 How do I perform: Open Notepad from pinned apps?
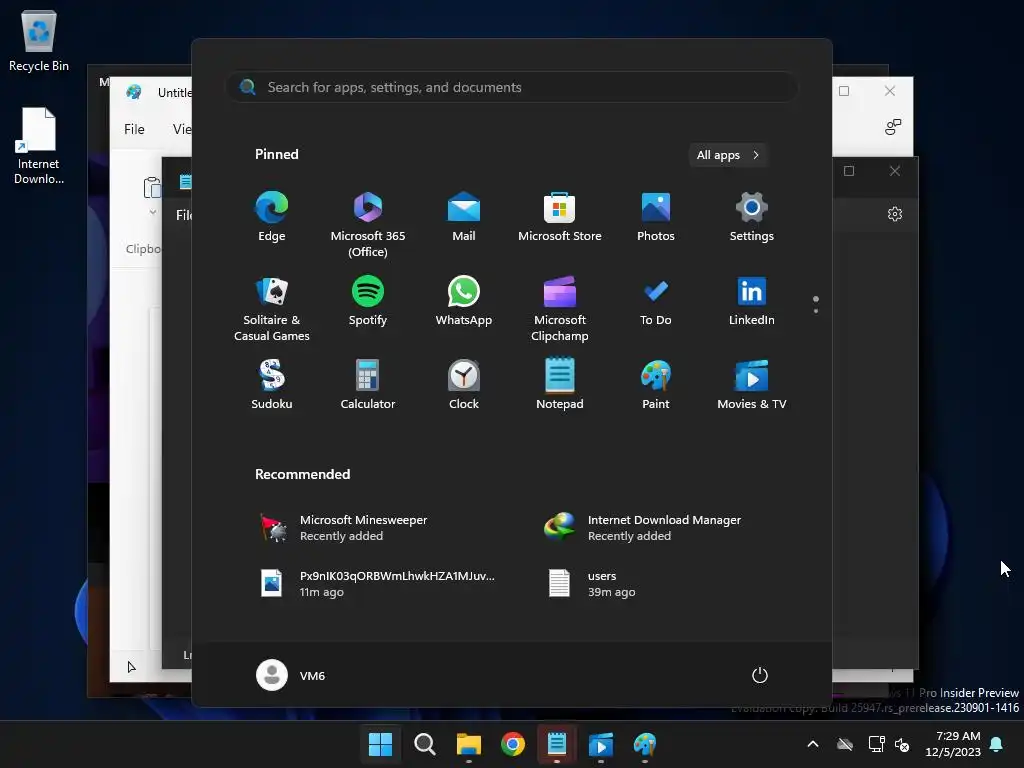560,385
